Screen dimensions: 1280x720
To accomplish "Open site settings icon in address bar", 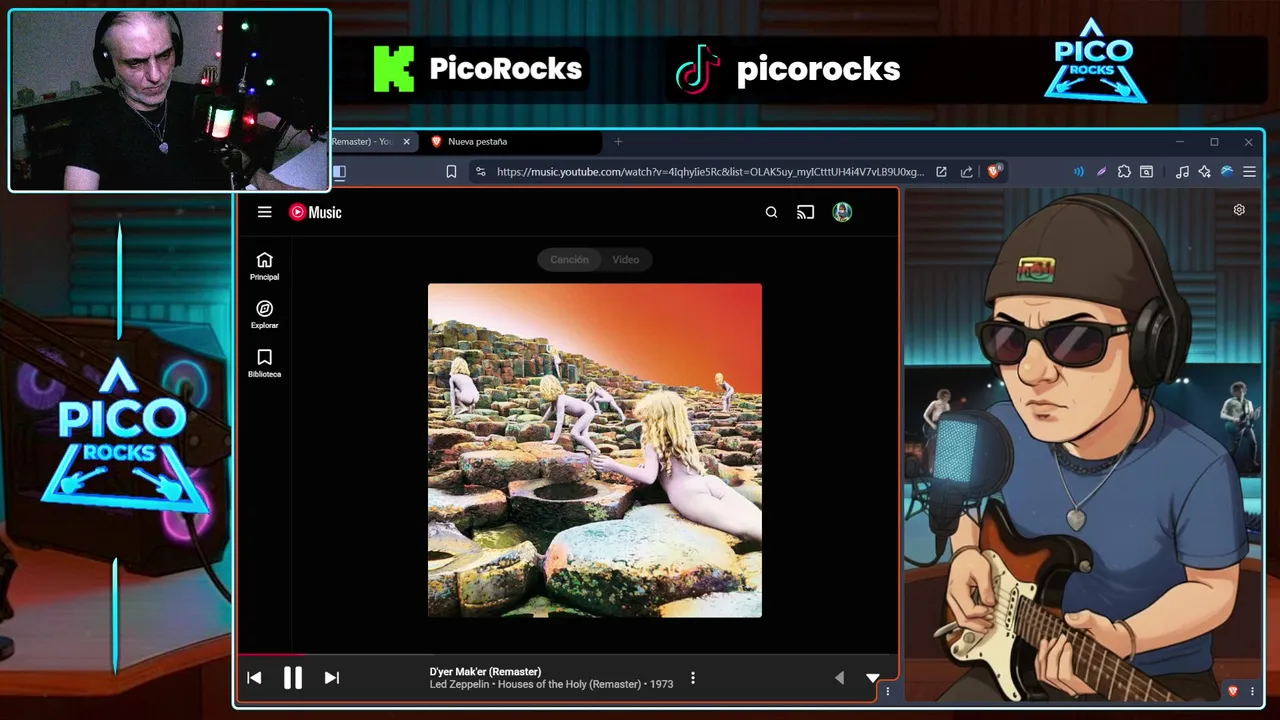I will pyautogui.click(x=480, y=172).
